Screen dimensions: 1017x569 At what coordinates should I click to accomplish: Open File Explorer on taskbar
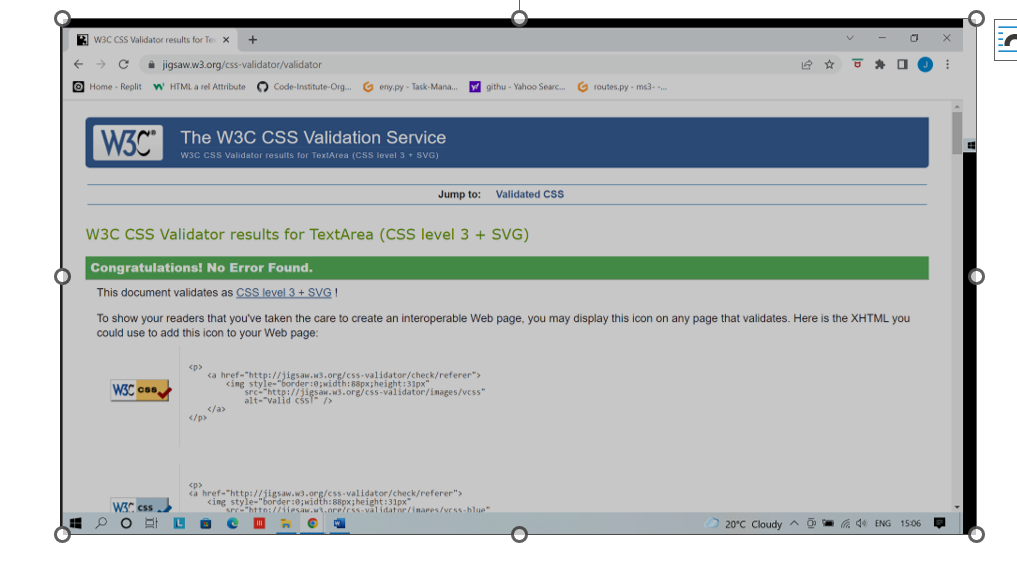pyautogui.click(x=285, y=524)
